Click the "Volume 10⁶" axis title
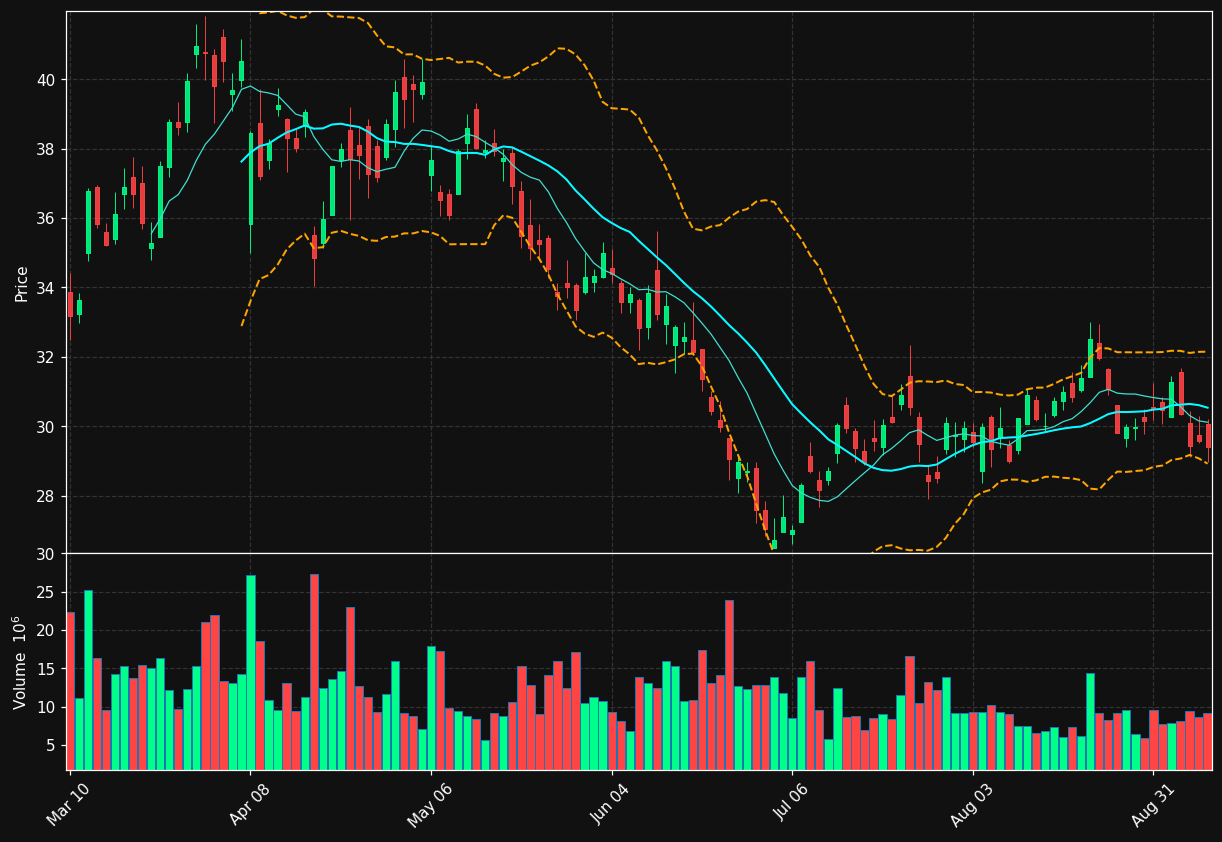Image resolution: width=1222 pixels, height=842 pixels. [x=20, y=662]
